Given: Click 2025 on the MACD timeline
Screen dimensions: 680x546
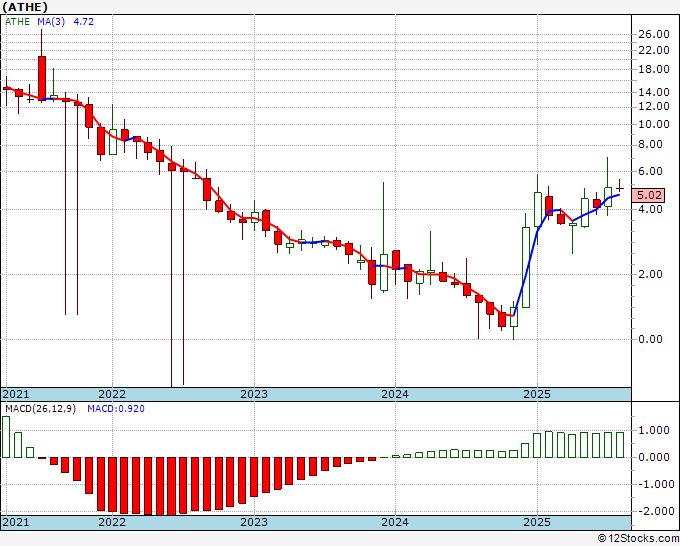Looking at the screenshot, I should (537, 522).
